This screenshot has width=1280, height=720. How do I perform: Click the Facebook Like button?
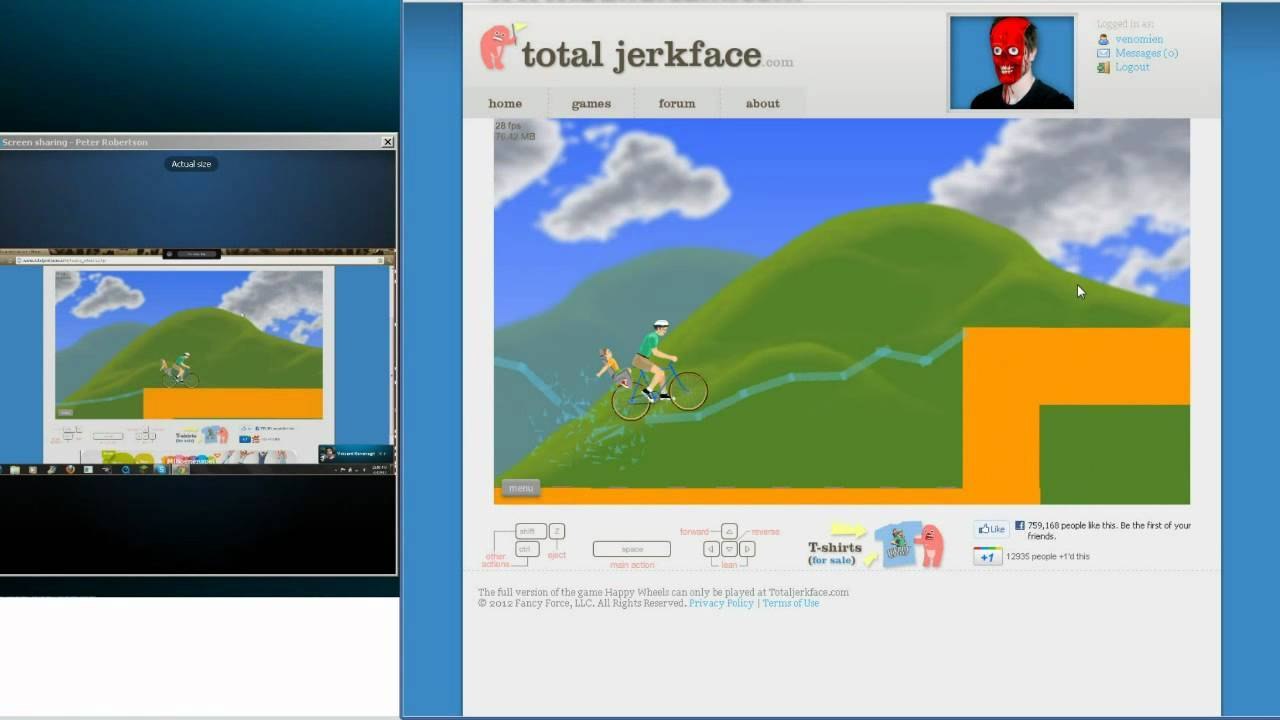(x=991, y=529)
